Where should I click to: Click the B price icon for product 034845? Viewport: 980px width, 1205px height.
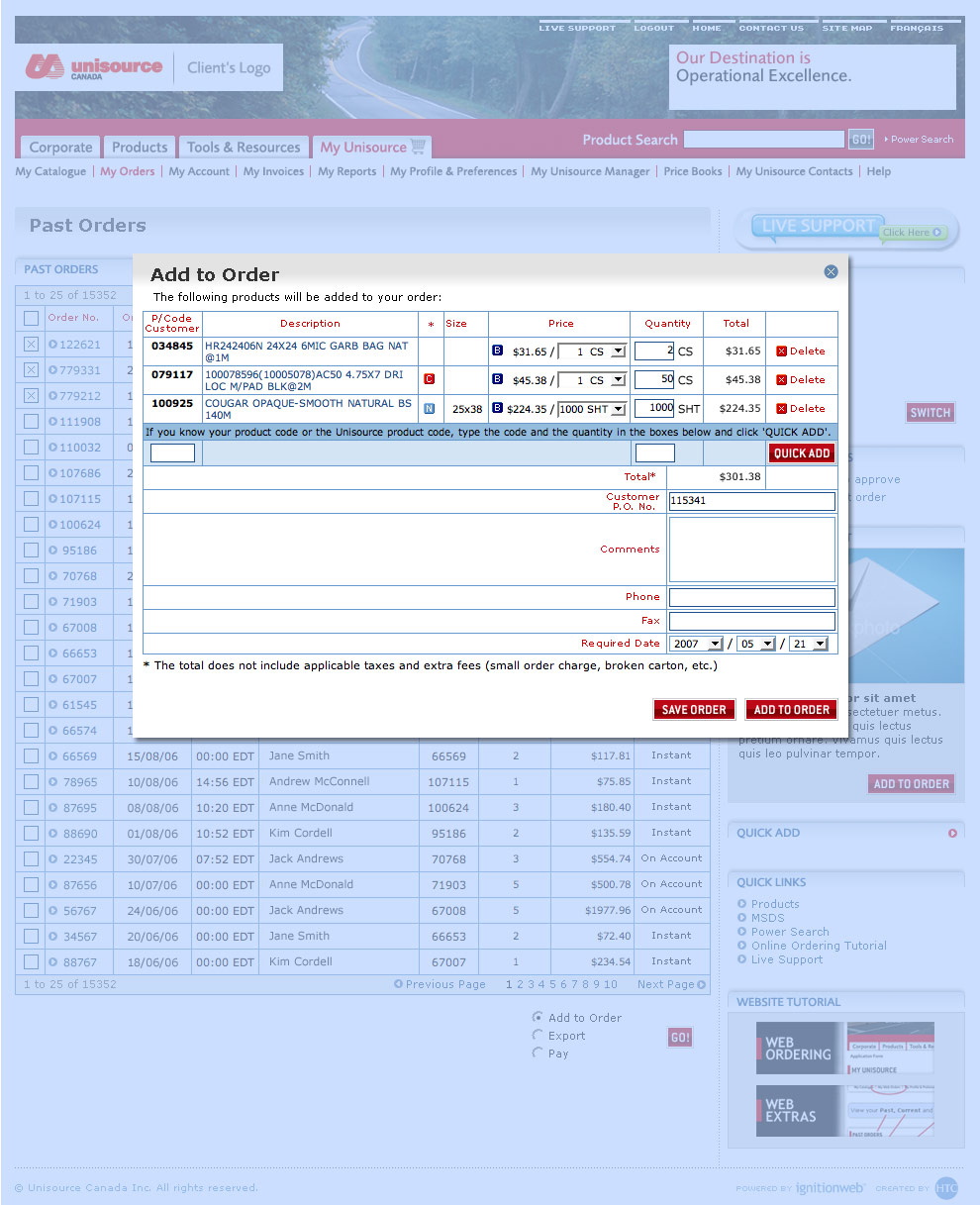click(497, 351)
